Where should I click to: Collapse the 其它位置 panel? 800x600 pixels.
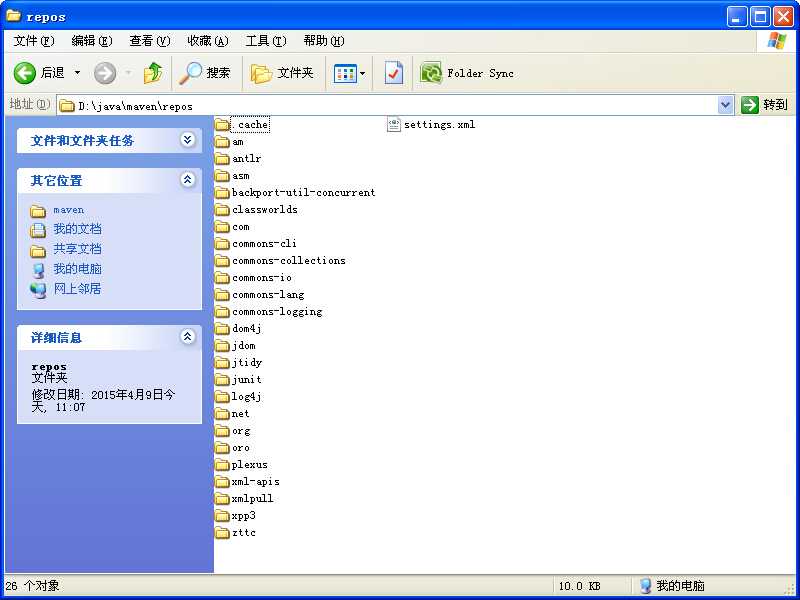(188, 180)
